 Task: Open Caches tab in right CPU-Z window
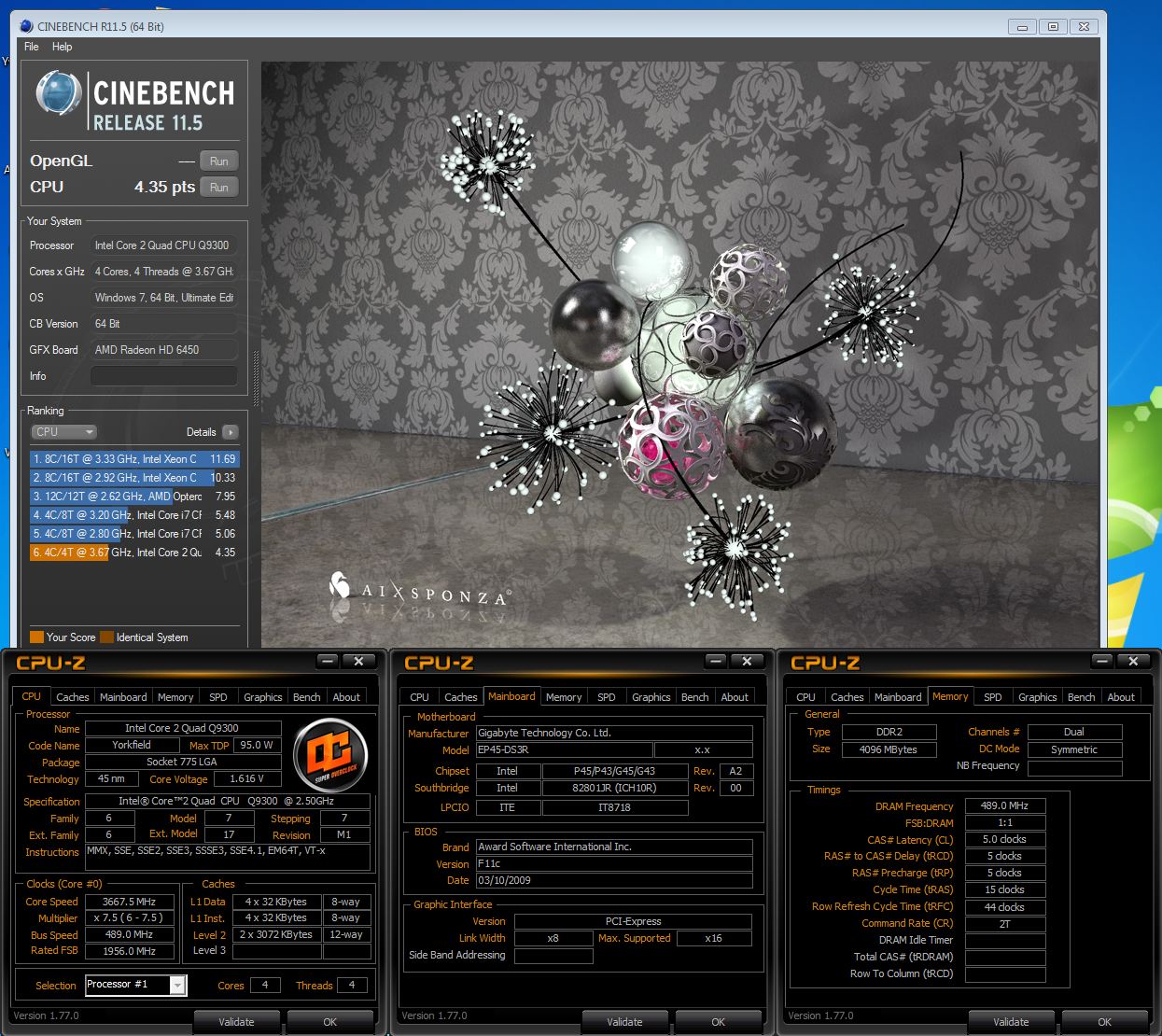tap(847, 697)
